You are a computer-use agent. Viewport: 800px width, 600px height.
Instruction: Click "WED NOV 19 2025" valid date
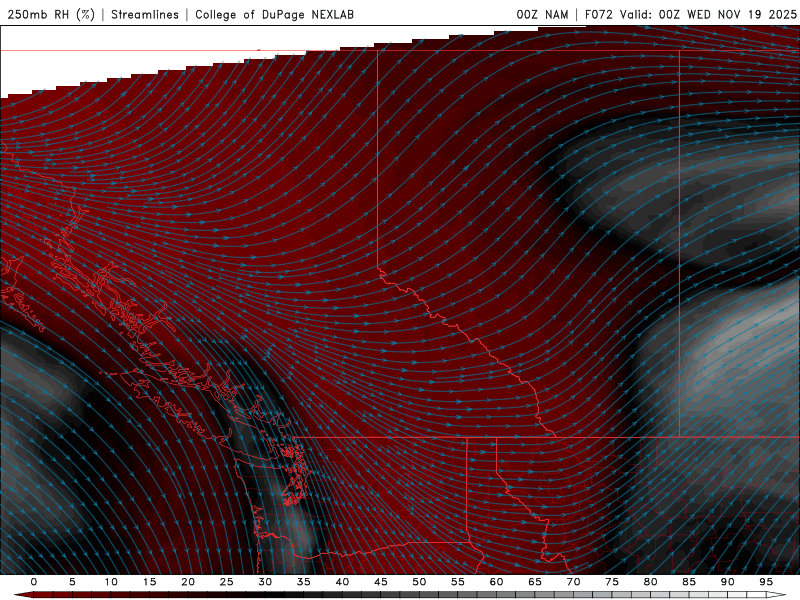coord(741,14)
